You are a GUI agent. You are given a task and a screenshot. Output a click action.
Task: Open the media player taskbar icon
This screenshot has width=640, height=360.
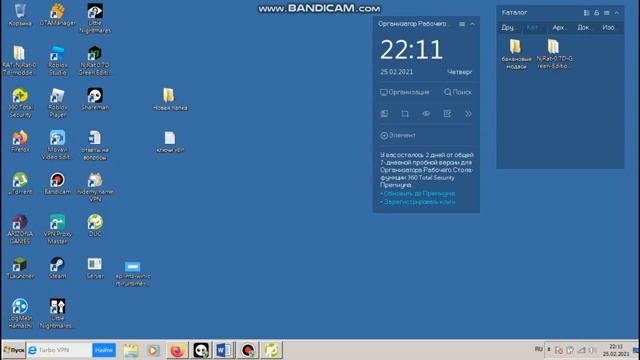(x=153, y=350)
